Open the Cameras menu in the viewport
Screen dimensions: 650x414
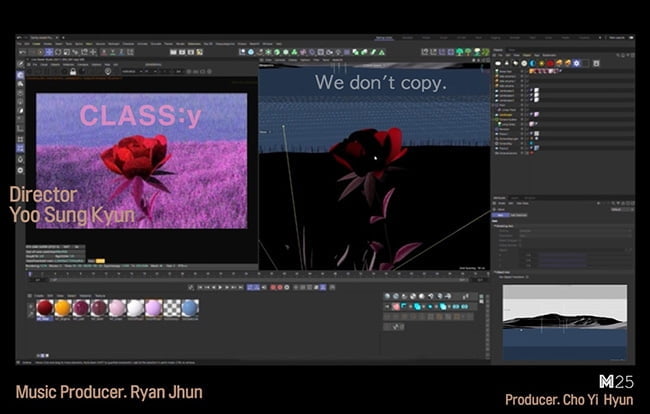click(x=280, y=60)
